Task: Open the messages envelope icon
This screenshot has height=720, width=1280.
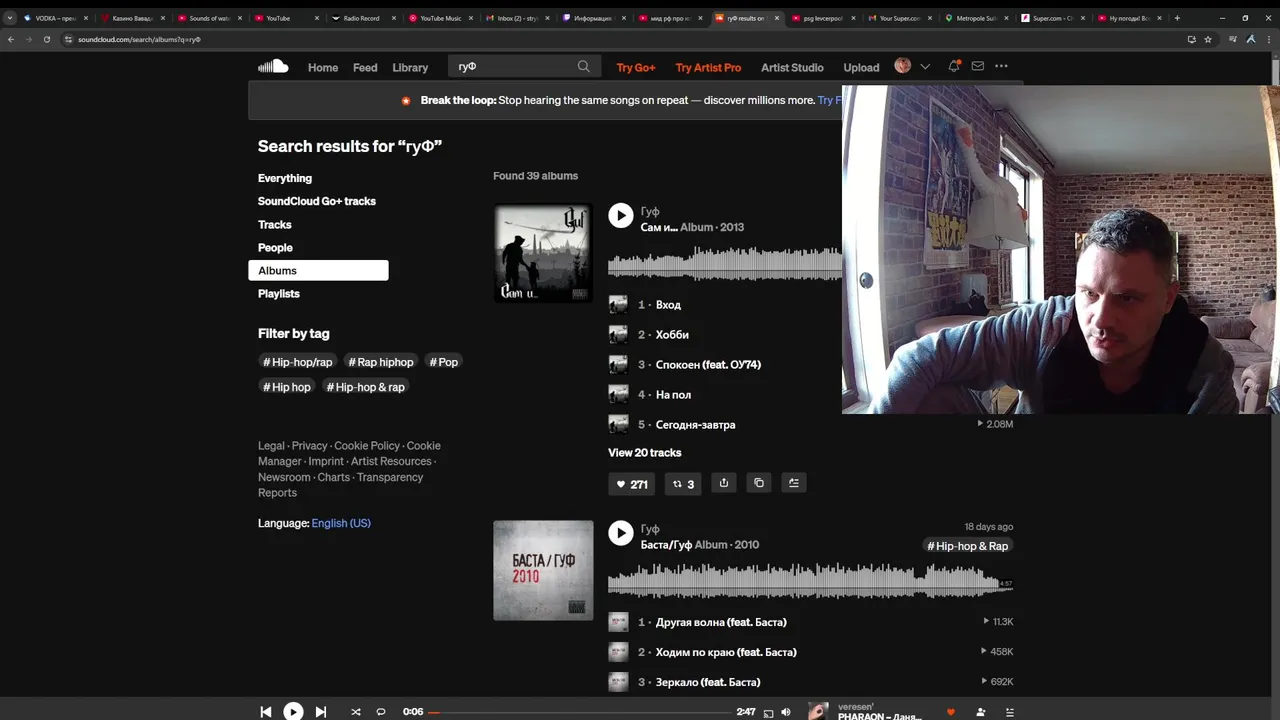Action: pyautogui.click(x=978, y=66)
